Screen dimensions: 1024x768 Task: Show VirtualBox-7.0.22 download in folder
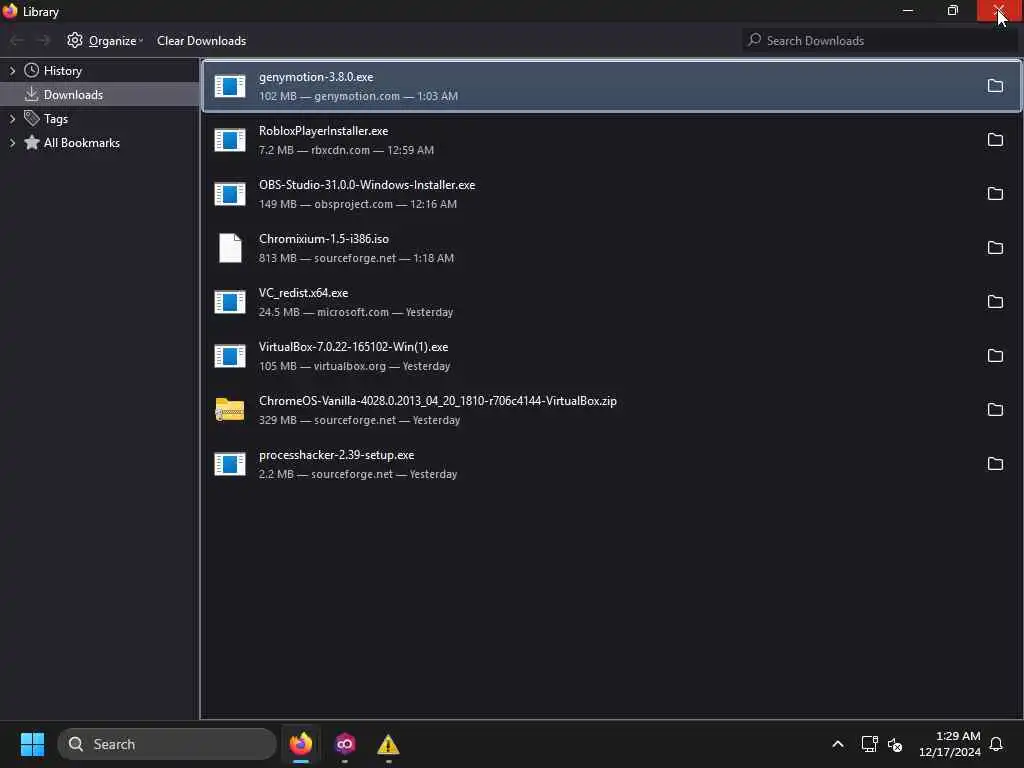click(995, 356)
